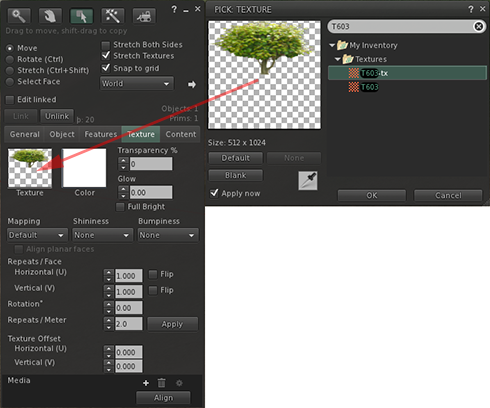490x408 pixels.
Task: Confirm texture with OK button
Action: [x=372, y=195]
